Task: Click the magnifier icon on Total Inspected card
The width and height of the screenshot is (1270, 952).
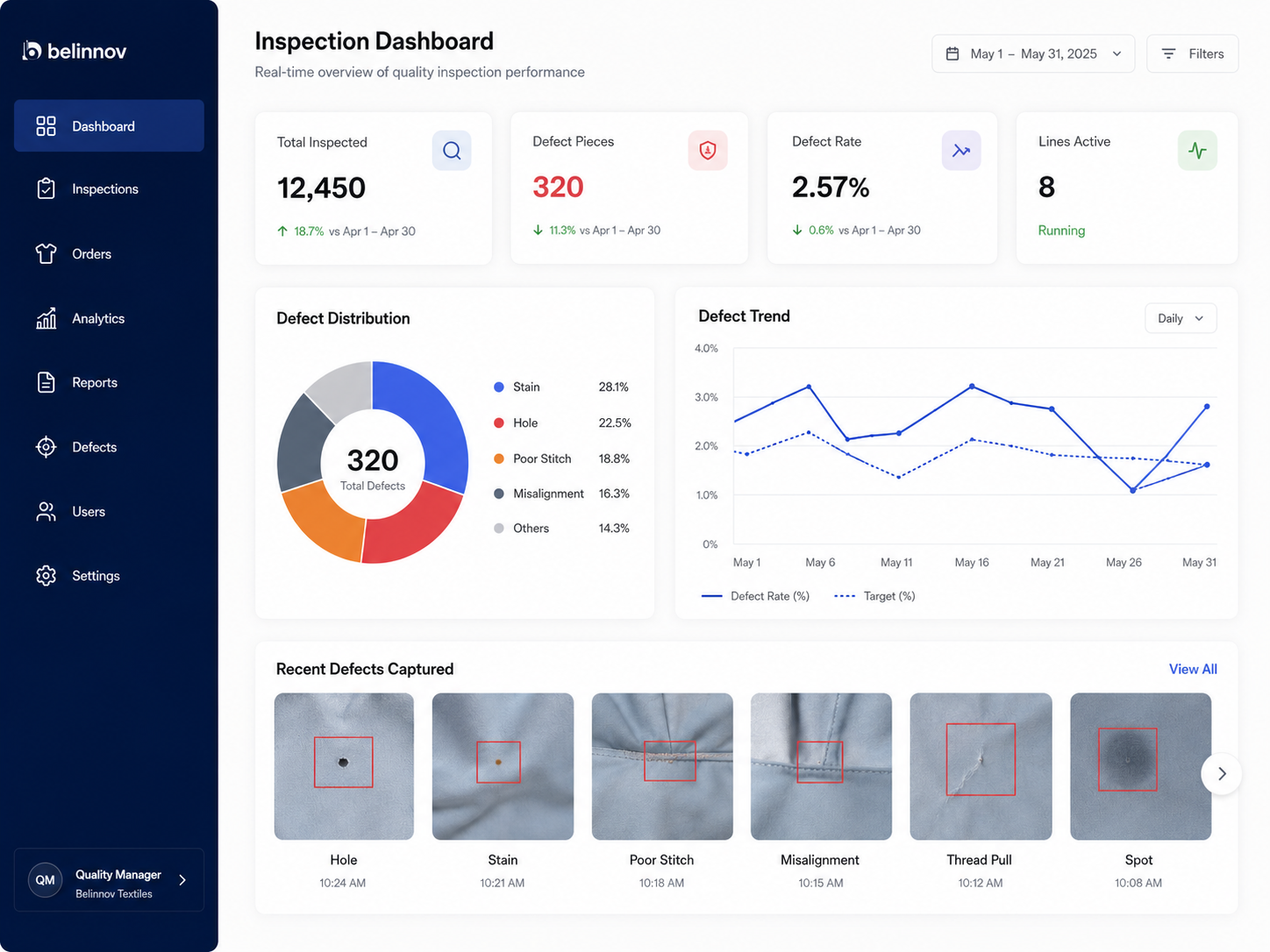Action: (x=452, y=151)
